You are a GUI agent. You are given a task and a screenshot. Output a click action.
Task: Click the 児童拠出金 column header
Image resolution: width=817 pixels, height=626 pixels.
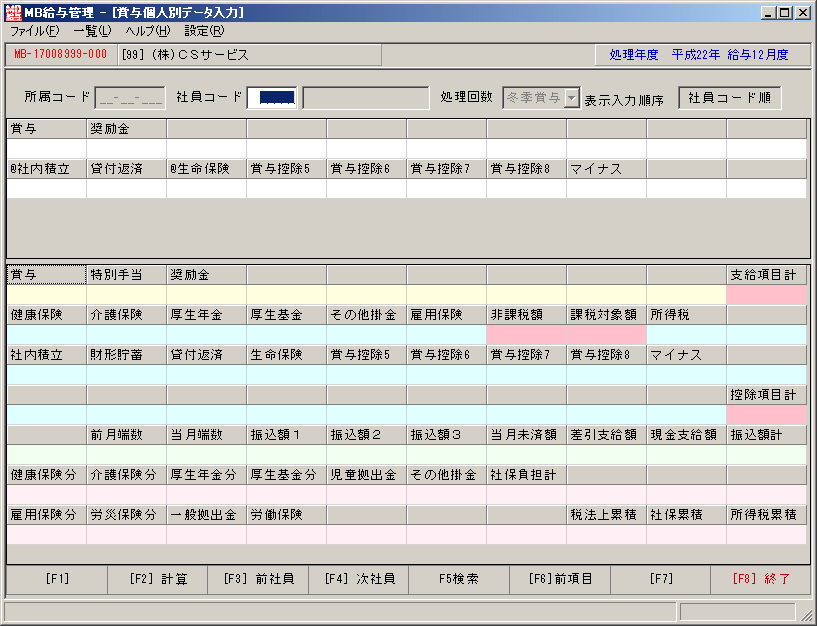pyautogui.click(x=367, y=475)
